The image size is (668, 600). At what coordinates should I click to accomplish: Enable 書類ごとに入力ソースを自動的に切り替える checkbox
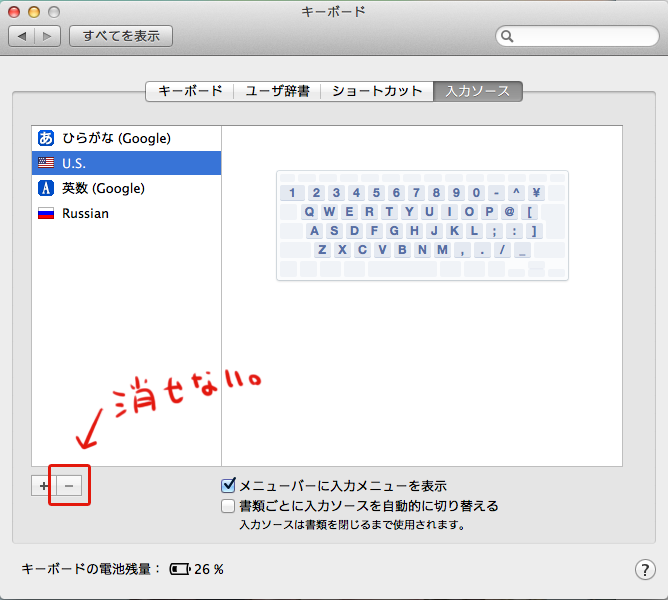(x=228, y=506)
